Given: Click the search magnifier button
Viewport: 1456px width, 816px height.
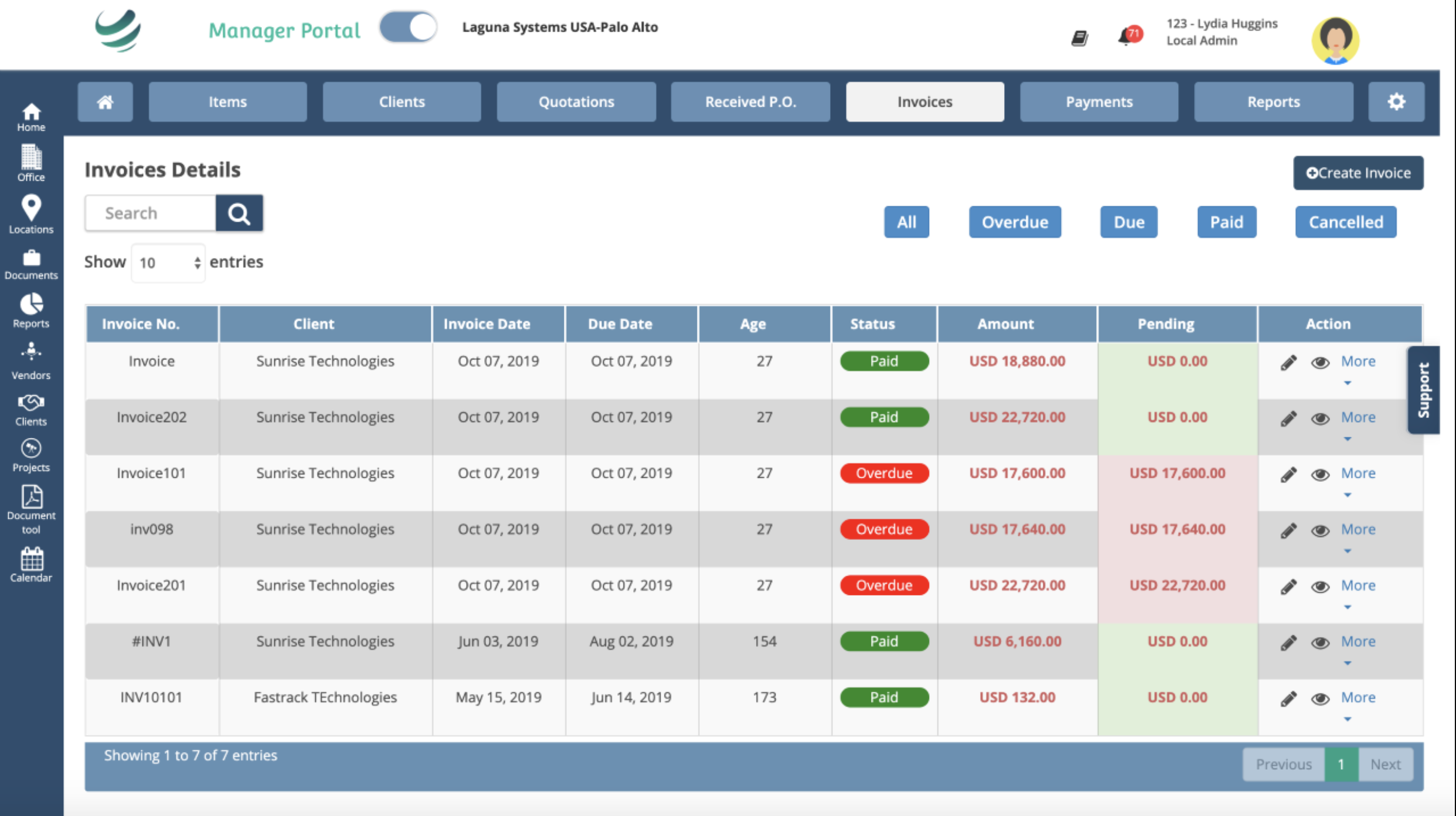Looking at the screenshot, I should coord(239,213).
